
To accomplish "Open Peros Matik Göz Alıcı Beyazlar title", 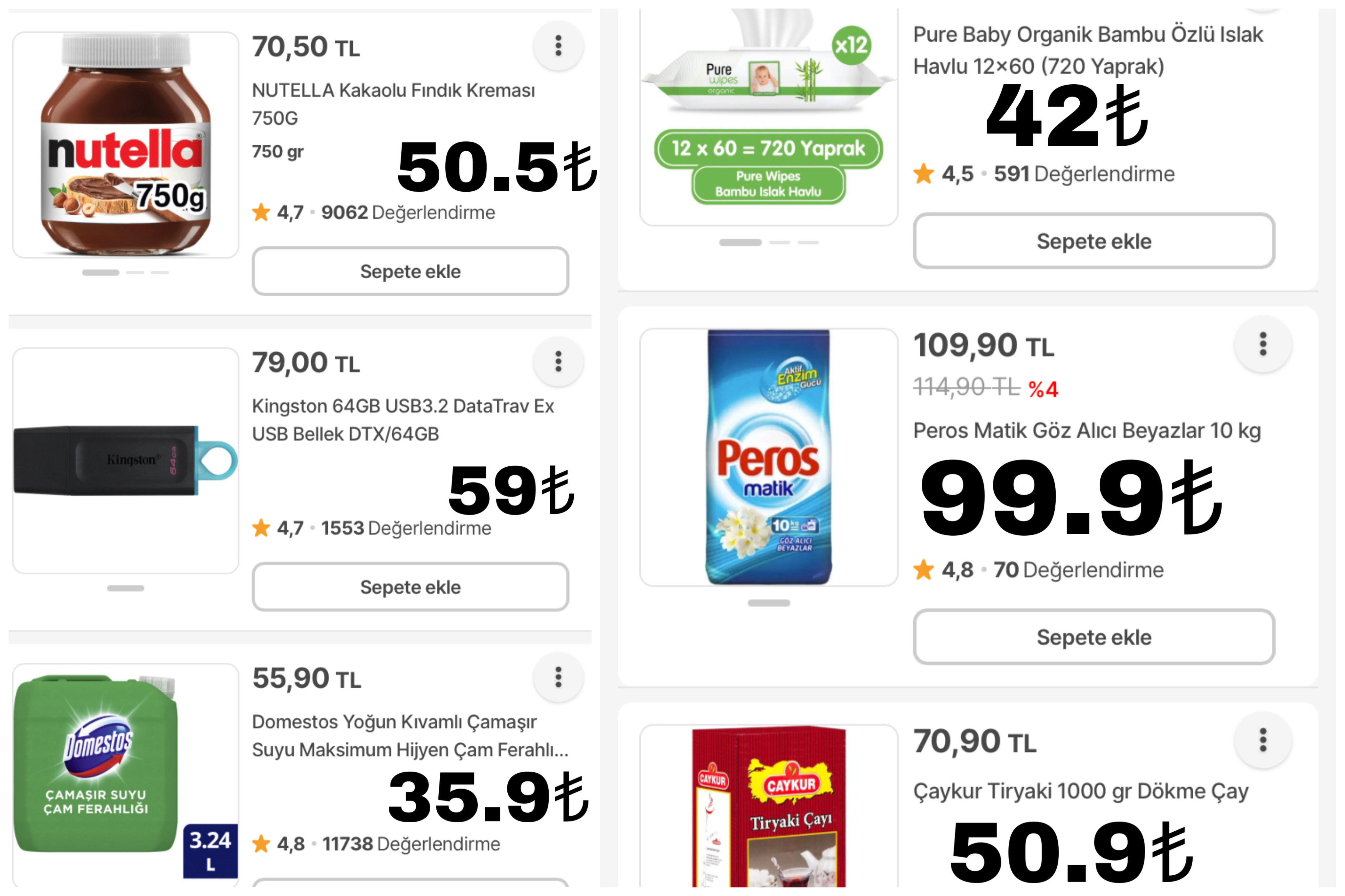I will 1087,430.
